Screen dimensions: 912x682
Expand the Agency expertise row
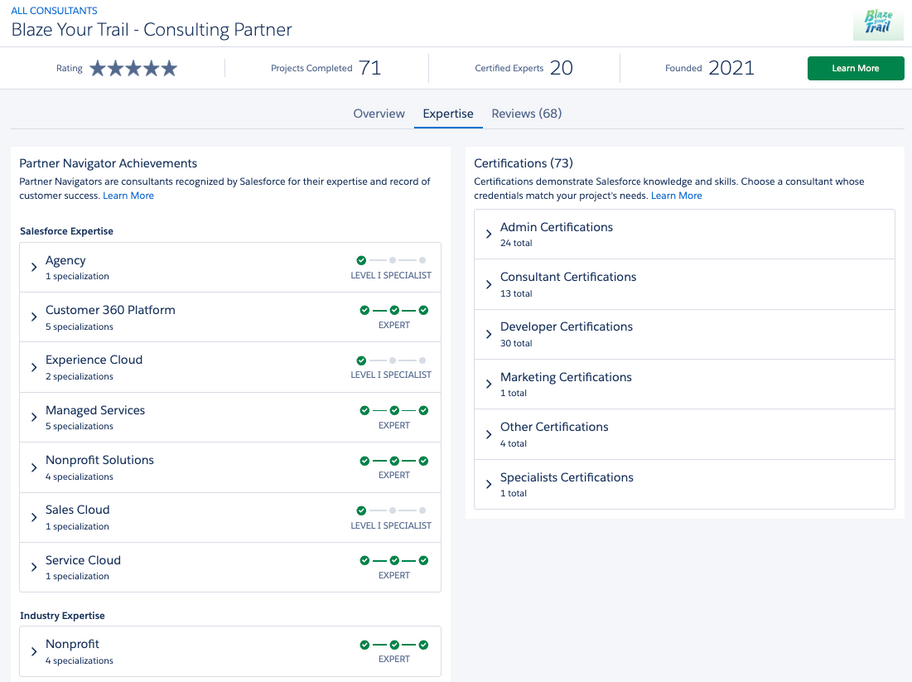pos(34,268)
